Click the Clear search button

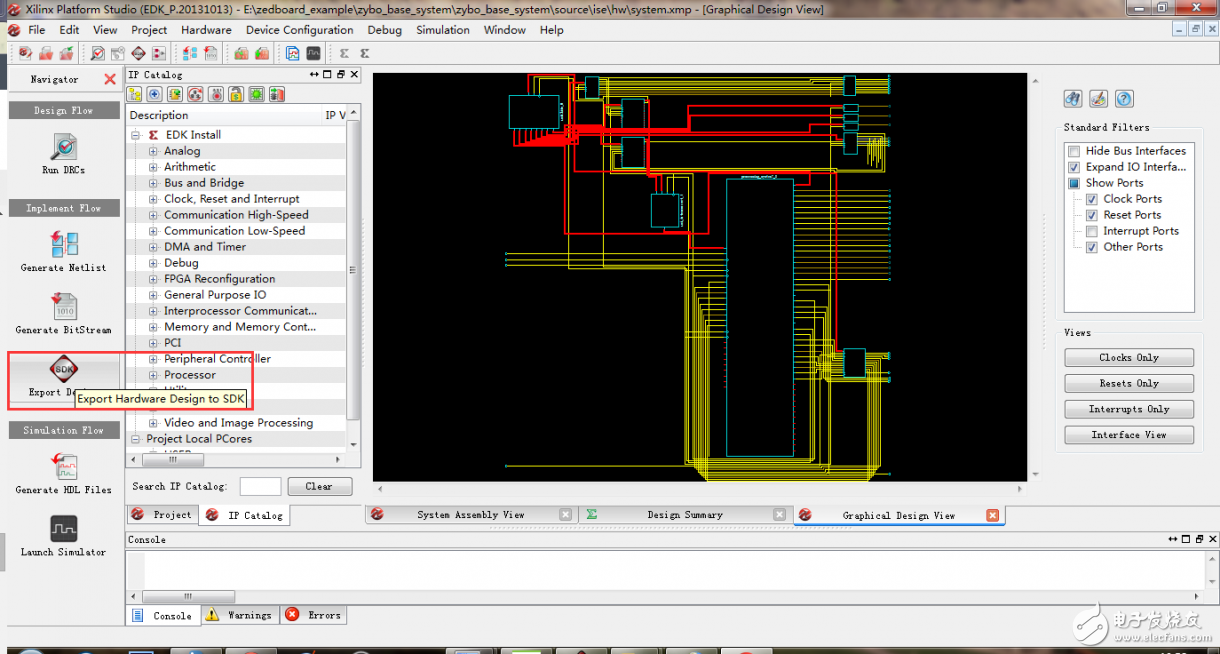pos(319,487)
